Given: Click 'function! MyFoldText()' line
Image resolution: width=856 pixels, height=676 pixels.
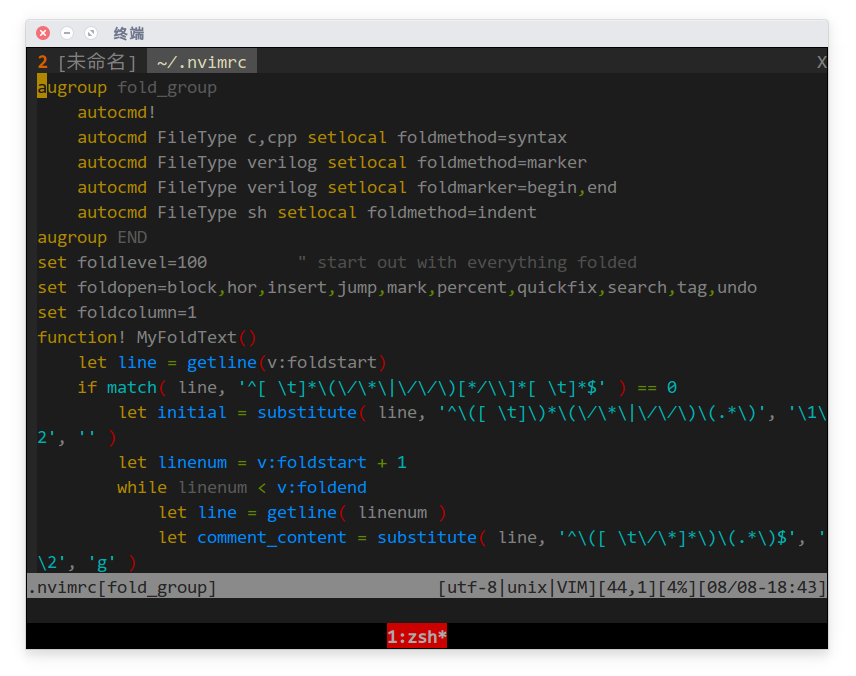Looking at the screenshot, I should coord(147,337).
